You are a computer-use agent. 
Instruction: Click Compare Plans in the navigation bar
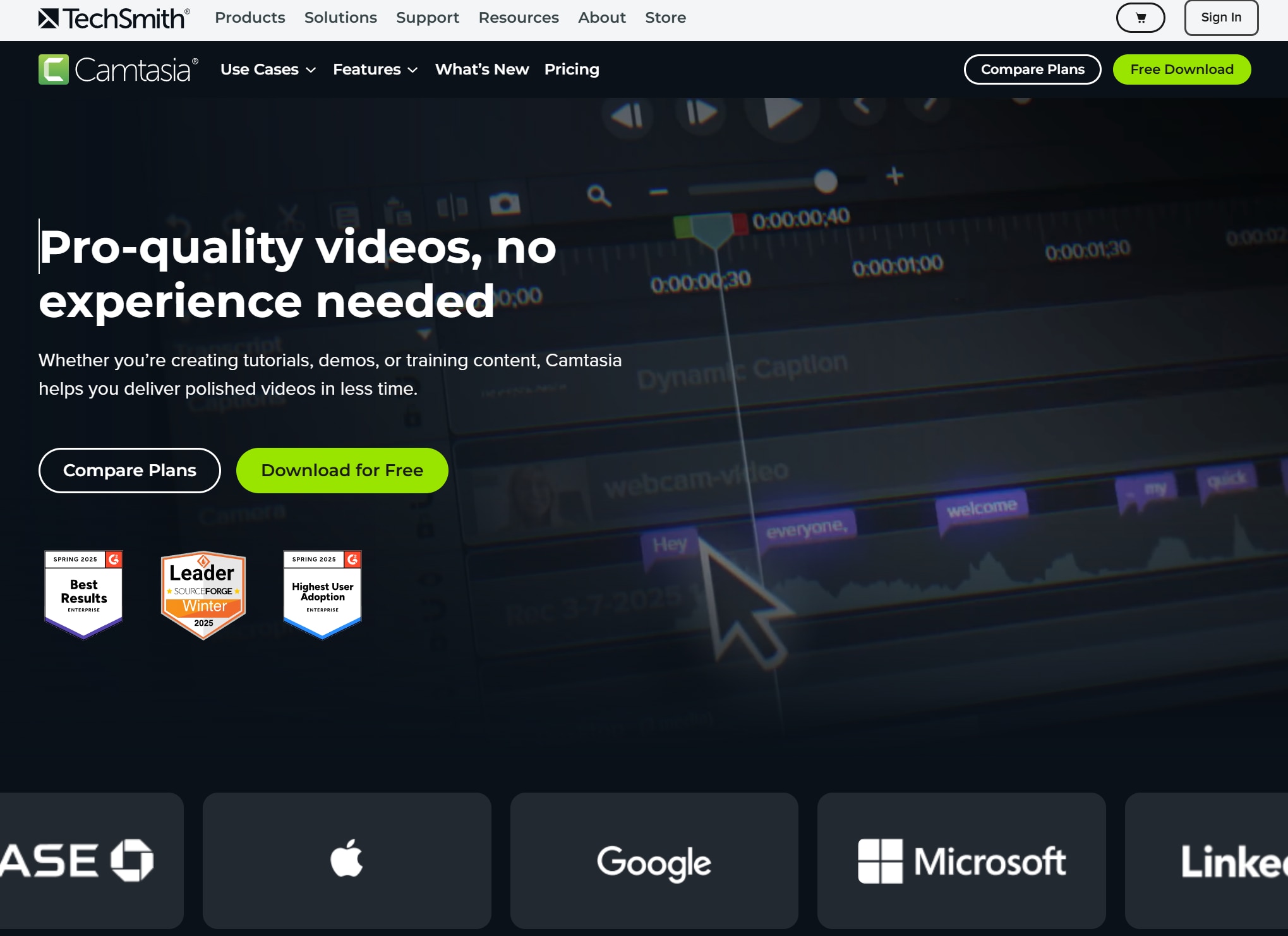[1032, 69]
